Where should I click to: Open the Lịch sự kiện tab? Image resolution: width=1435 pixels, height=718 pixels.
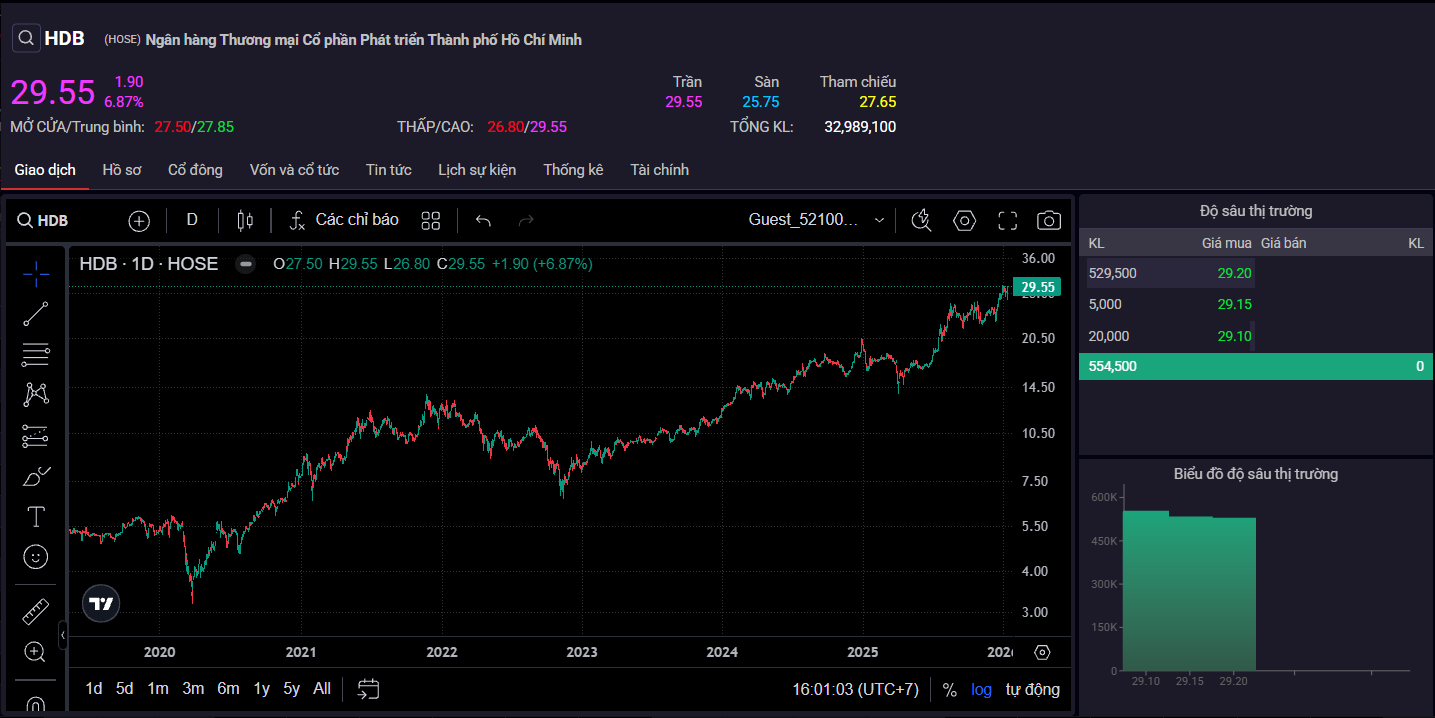(x=477, y=170)
